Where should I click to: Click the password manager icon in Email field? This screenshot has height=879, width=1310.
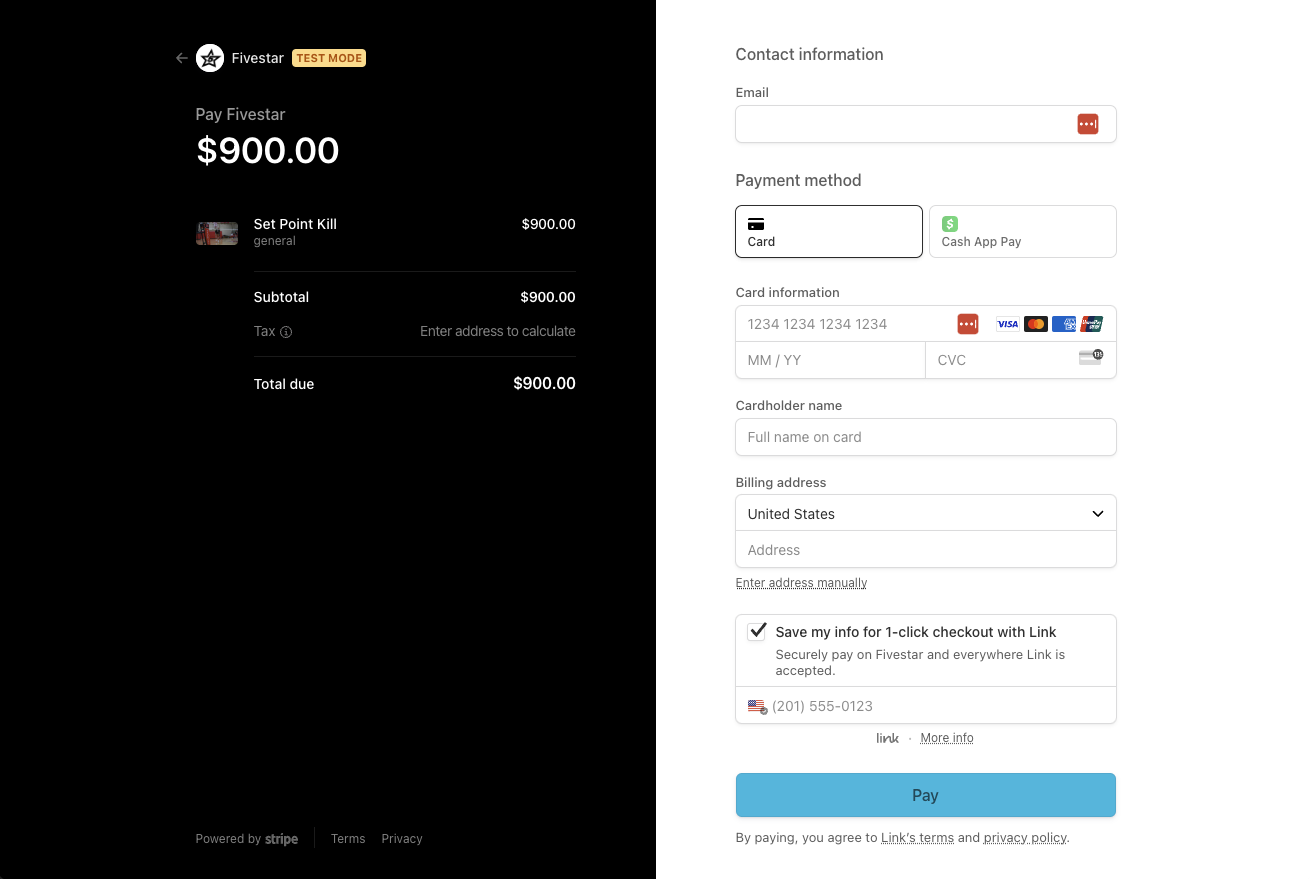pyautogui.click(x=1088, y=124)
